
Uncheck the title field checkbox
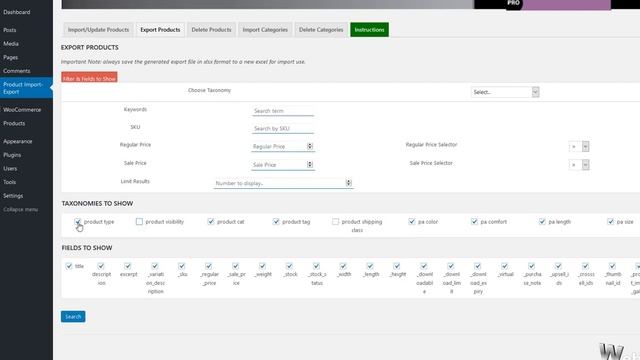(x=69, y=266)
